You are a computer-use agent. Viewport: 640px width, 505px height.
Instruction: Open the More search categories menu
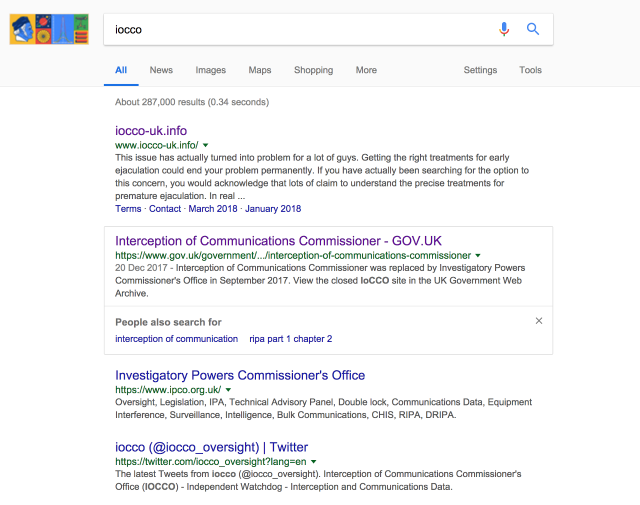pos(366,70)
